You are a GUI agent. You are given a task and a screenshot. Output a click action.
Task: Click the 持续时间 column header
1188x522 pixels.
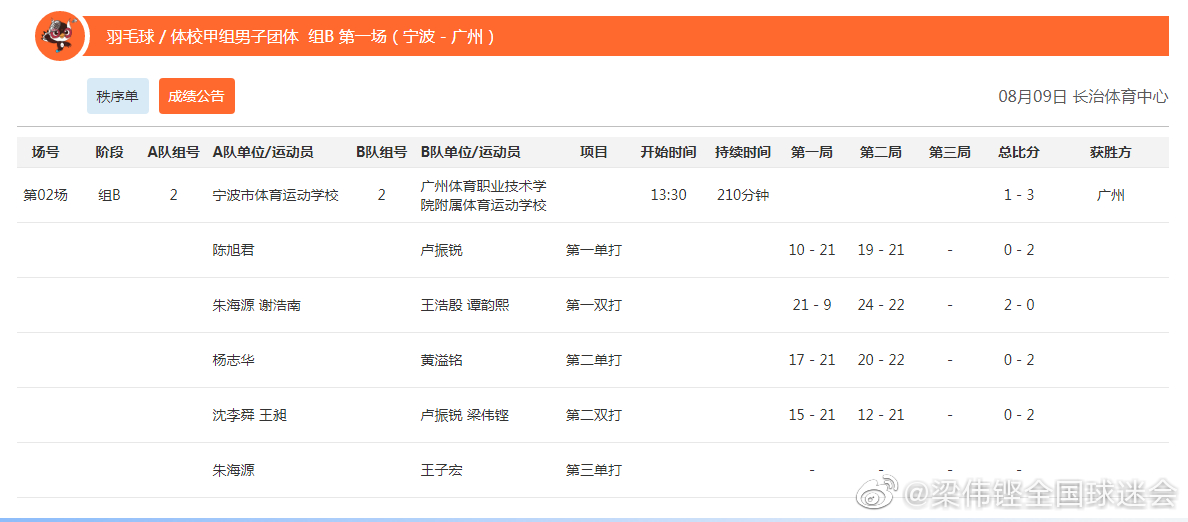tap(742, 153)
